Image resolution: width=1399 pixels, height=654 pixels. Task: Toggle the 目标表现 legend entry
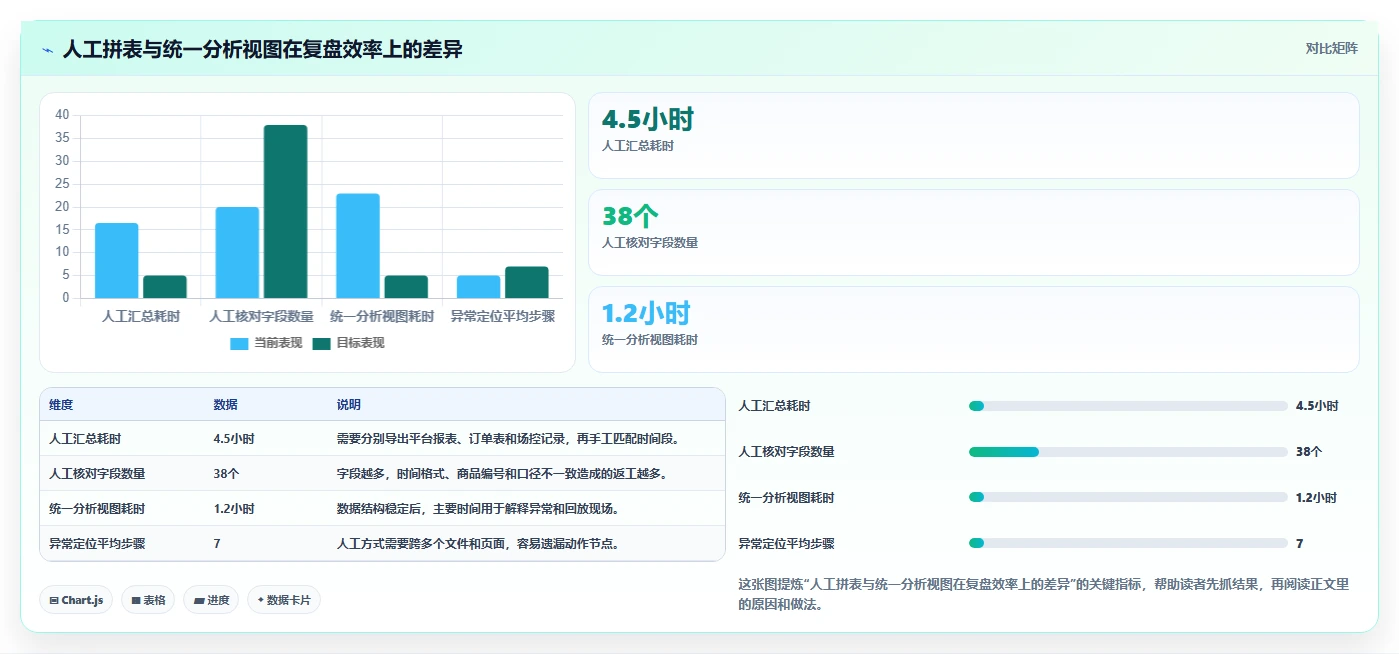click(348, 343)
